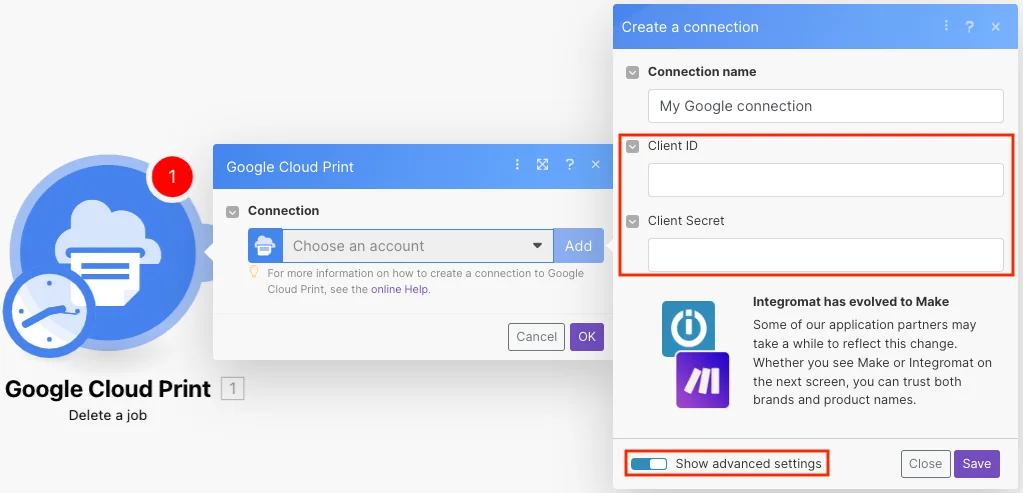The height and width of the screenshot is (493, 1023).
Task: Click the Show advanced settings label
Action: [x=748, y=464]
